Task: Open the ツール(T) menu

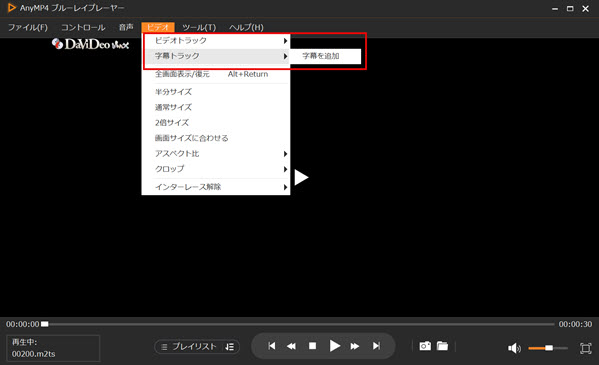Action: 199,28
